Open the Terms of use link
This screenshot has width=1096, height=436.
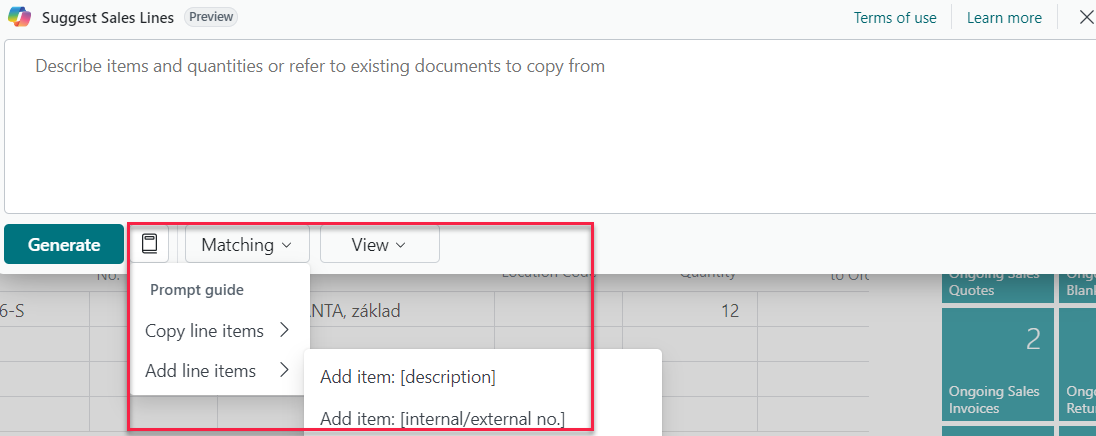pyautogui.click(x=895, y=18)
